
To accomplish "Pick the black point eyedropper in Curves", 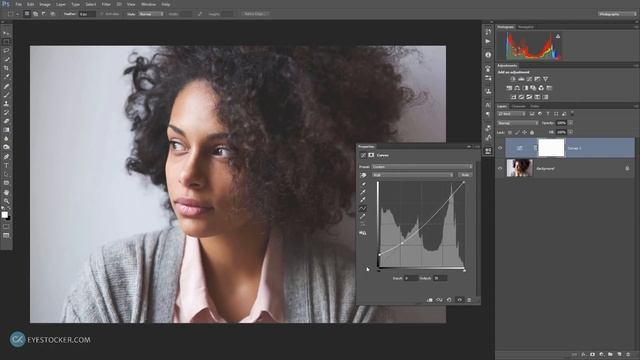I will (362, 184).
